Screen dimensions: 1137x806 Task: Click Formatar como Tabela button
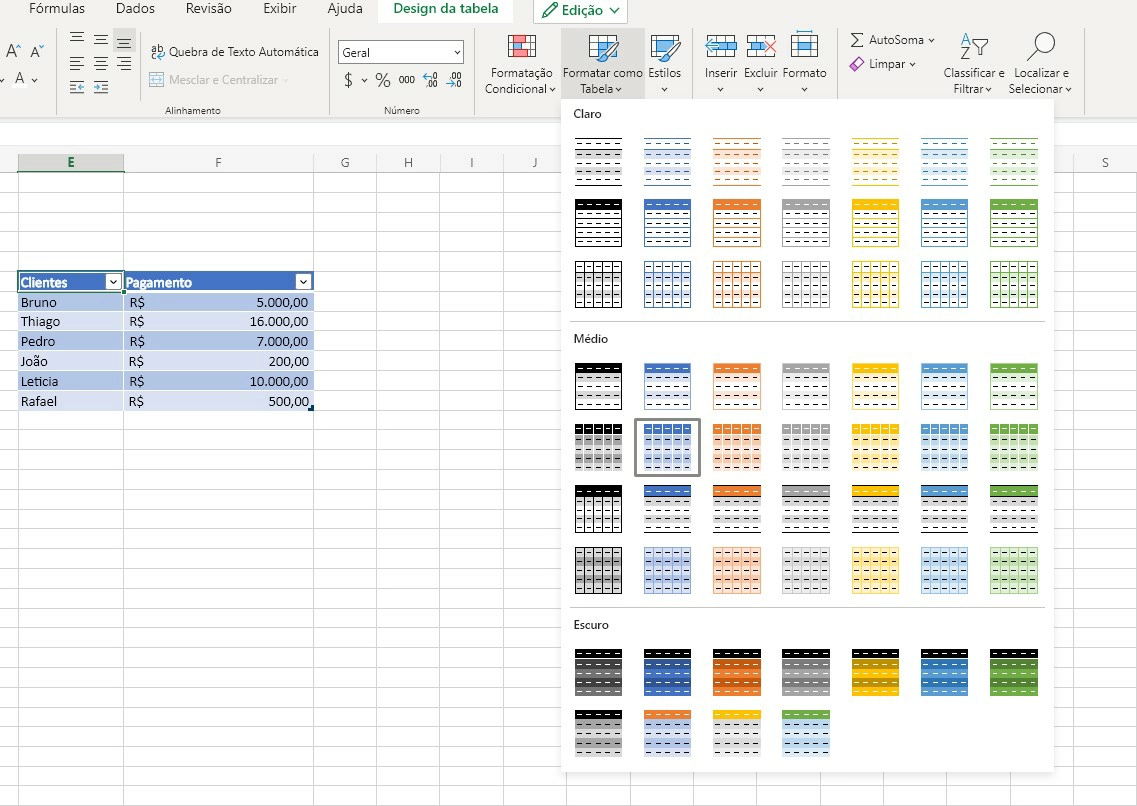tap(603, 64)
